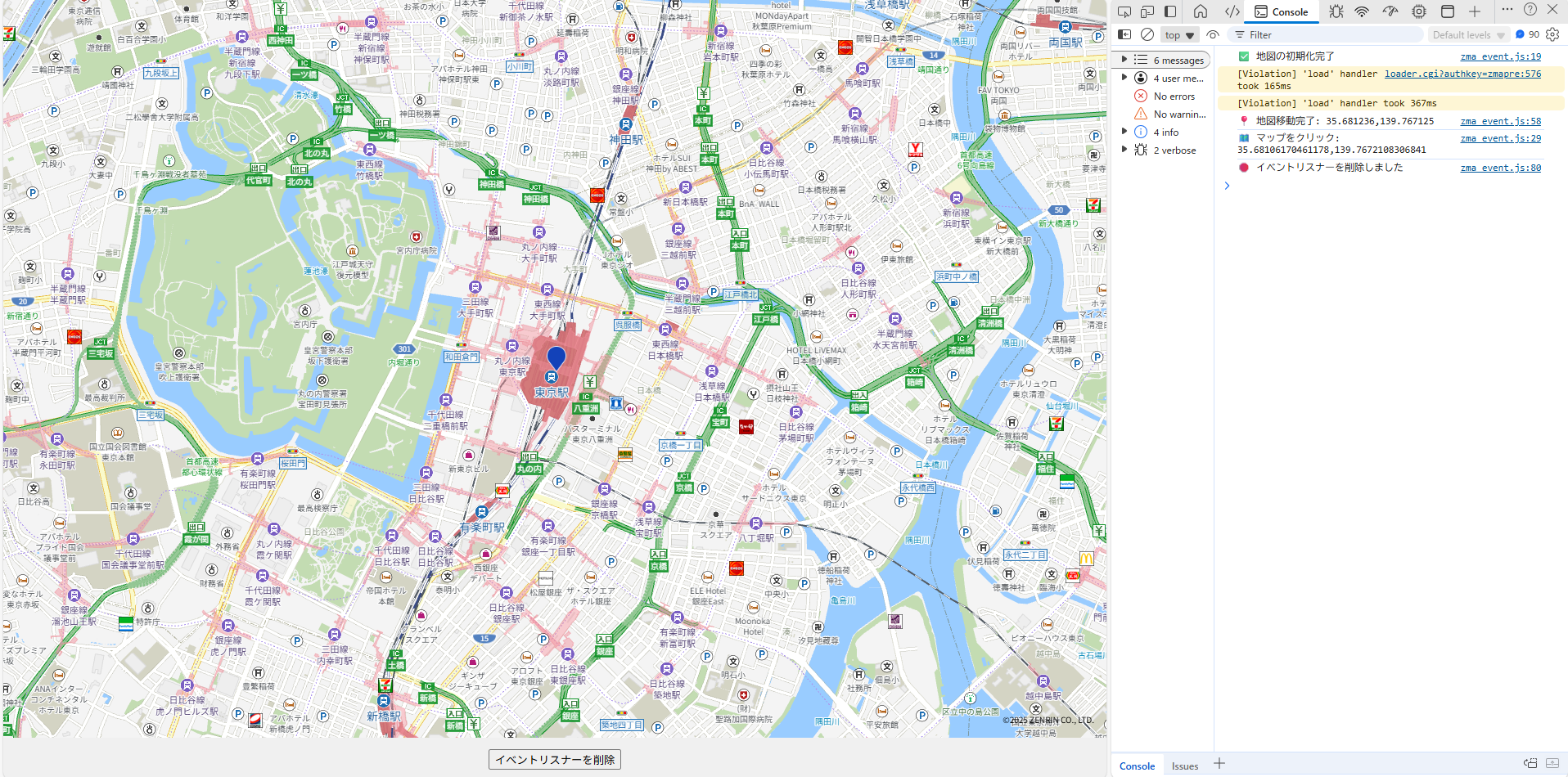Click the live expression eye icon
The image size is (1568, 777).
coord(1213,34)
